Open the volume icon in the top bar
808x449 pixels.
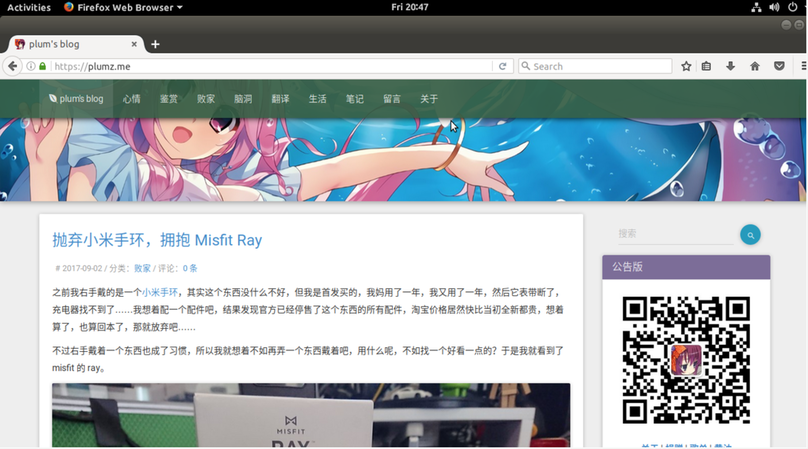(x=774, y=7)
